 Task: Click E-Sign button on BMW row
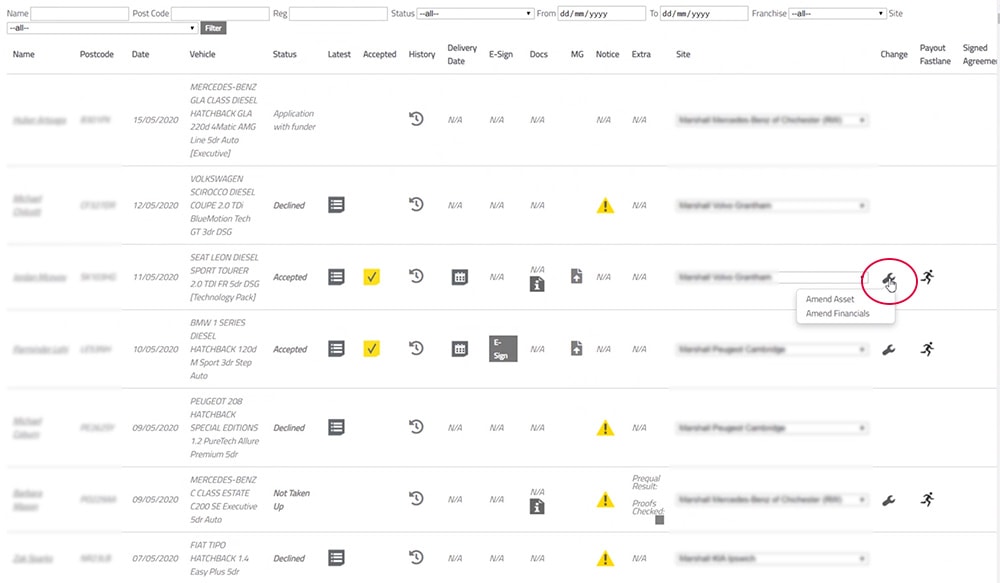pos(503,349)
